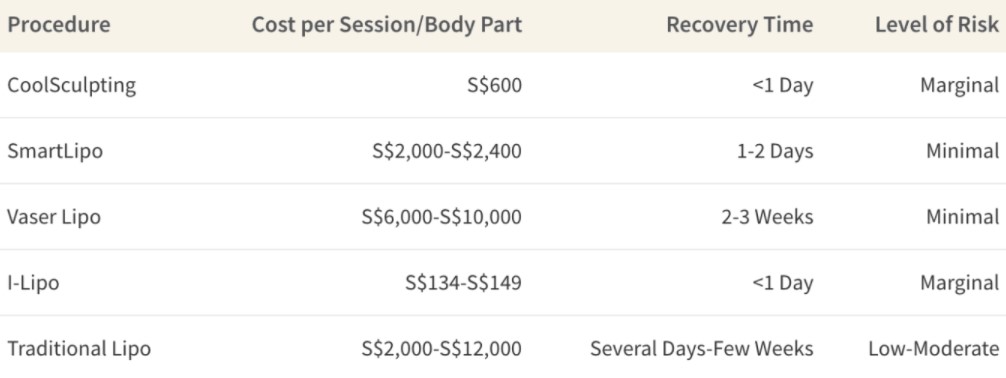Image resolution: width=1006 pixels, height=378 pixels.
Task: Click the S$600 cost cell
Action: pyautogui.click(x=495, y=85)
